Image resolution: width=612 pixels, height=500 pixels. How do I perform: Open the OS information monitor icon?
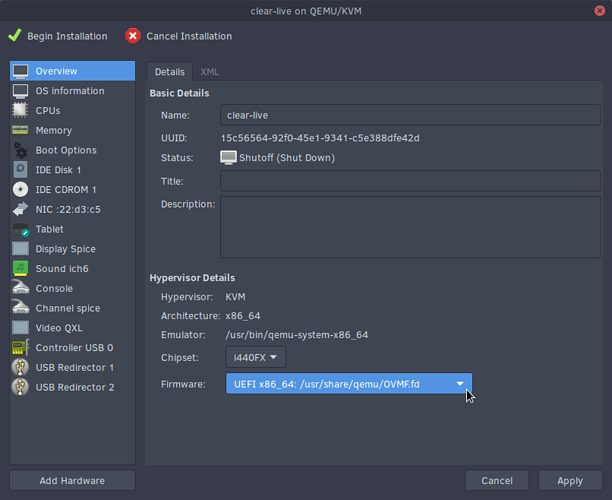point(20,91)
